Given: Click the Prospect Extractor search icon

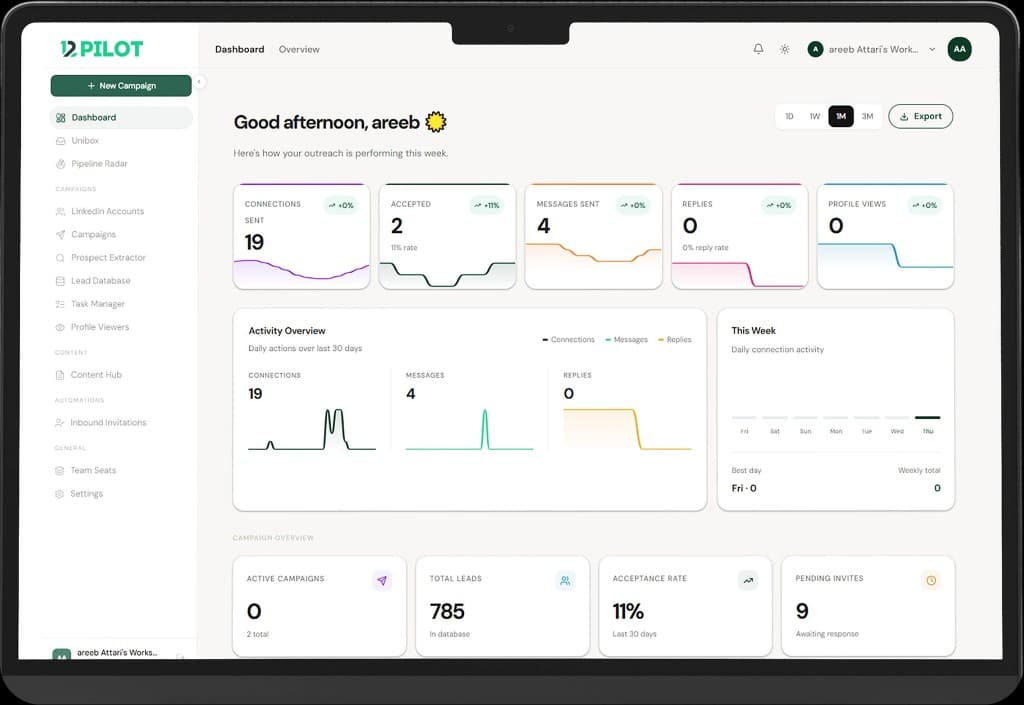Looking at the screenshot, I should 60,258.
